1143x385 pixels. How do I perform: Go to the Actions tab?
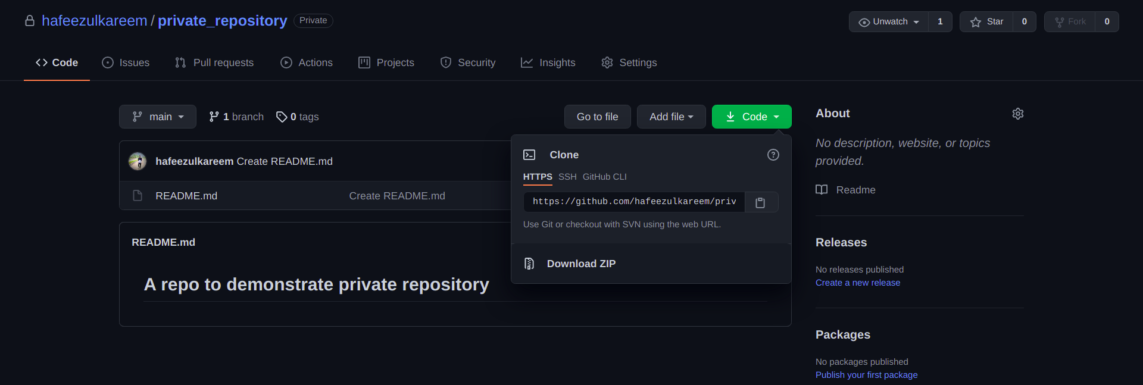click(306, 63)
